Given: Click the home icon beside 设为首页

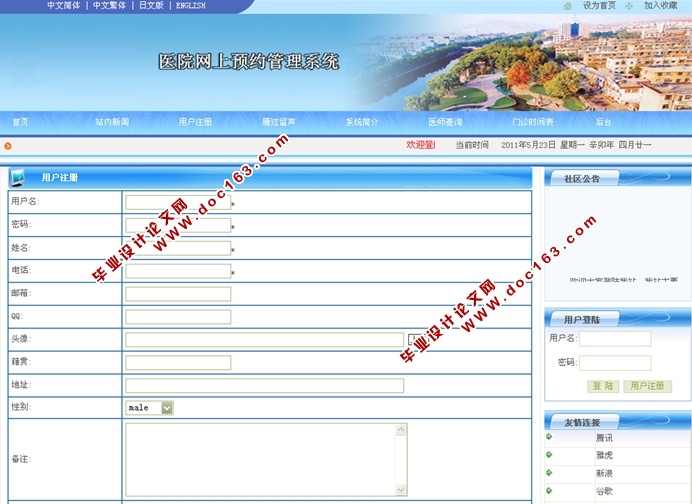Looking at the screenshot, I should 568,6.
